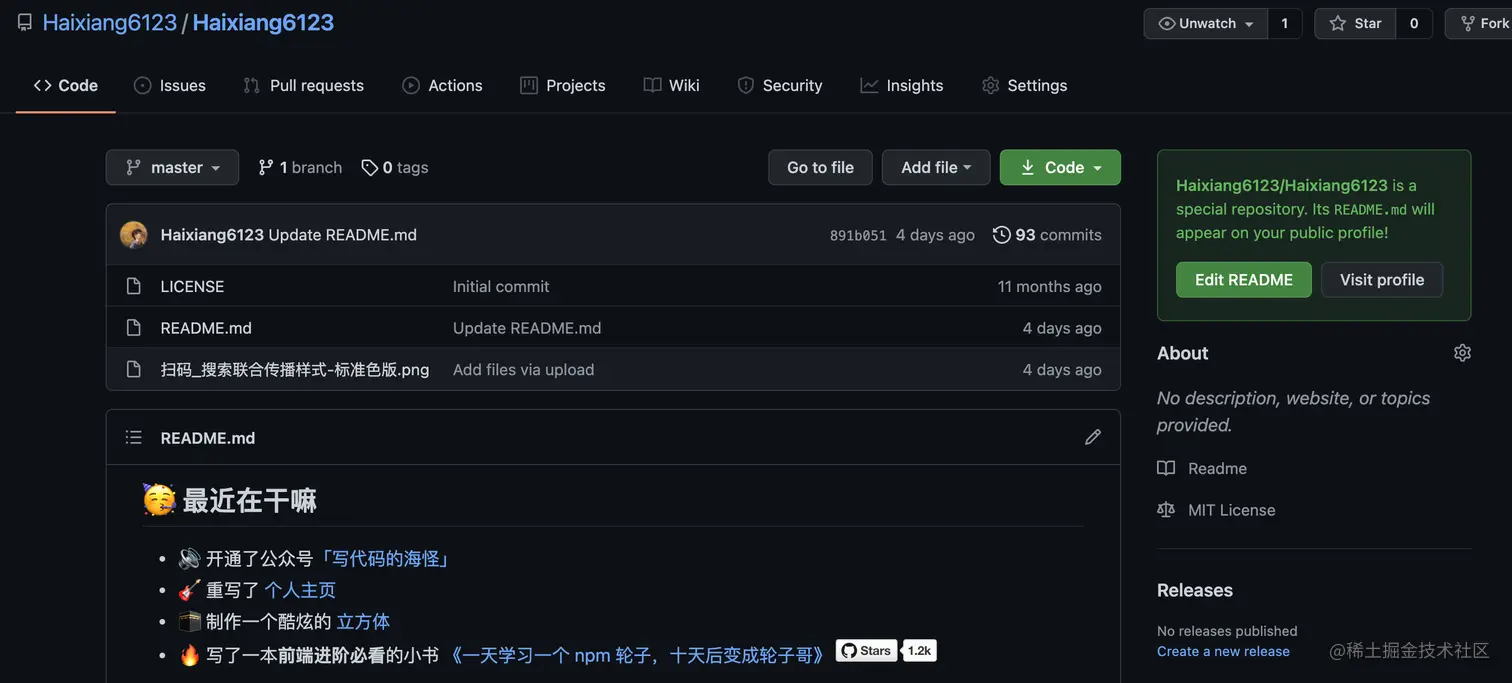This screenshot has width=1512, height=683.
Task: Click the tag icon beside 0 tags
Action: click(x=370, y=167)
